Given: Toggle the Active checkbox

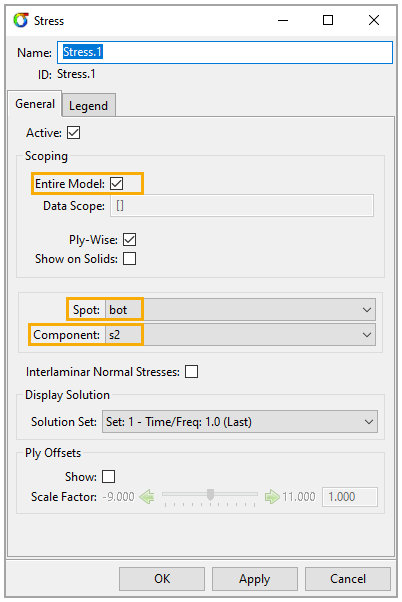Looking at the screenshot, I should tap(73, 133).
